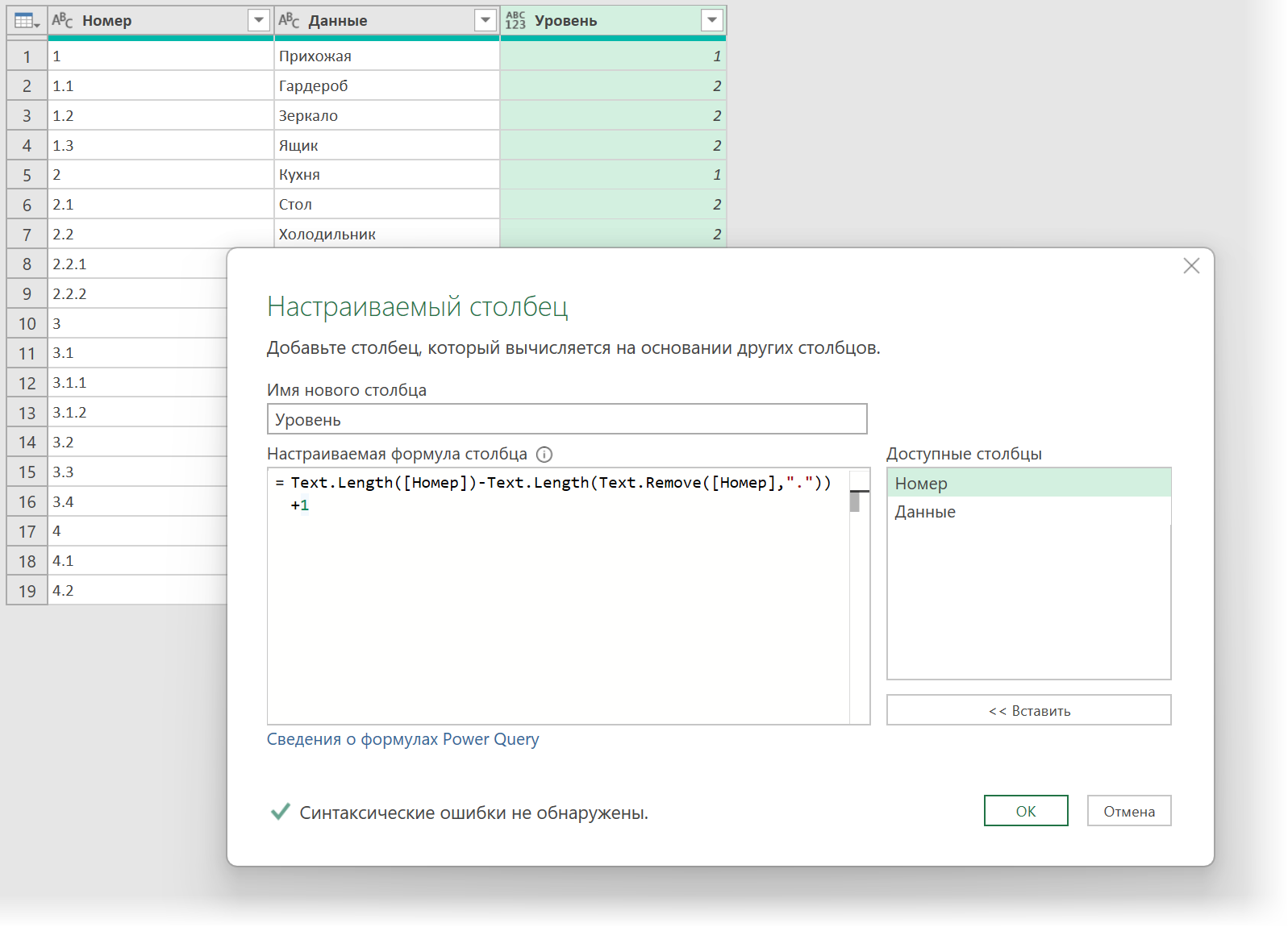Image resolution: width=1288 pixels, height=927 pixels.
Task: Open the Номер column filter dropdown
Action: tap(259, 20)
